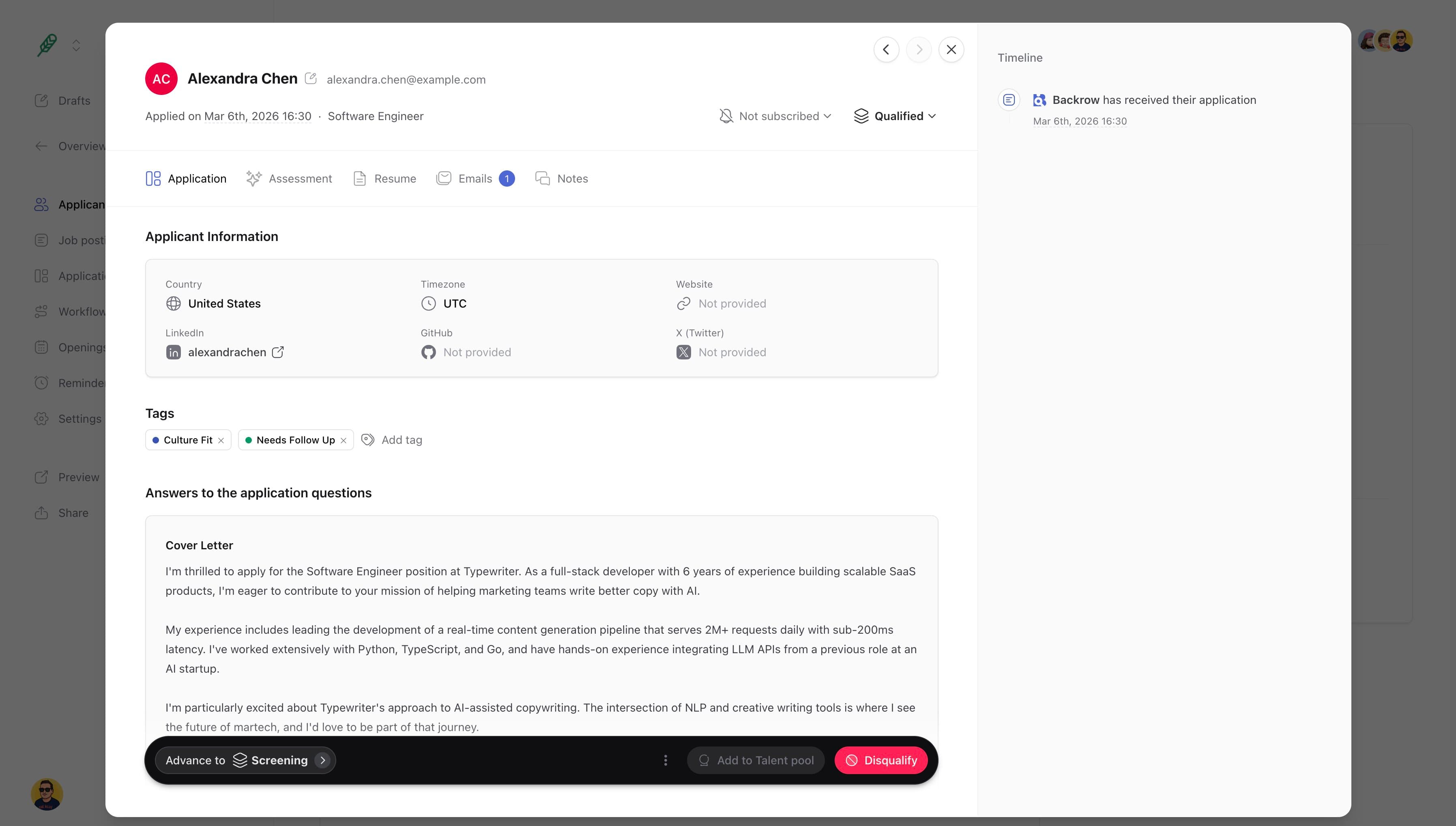The image size is (1456, 826).
Task: Click the Culture Fit tag blue dot
Action: click(x=155, y=440)
